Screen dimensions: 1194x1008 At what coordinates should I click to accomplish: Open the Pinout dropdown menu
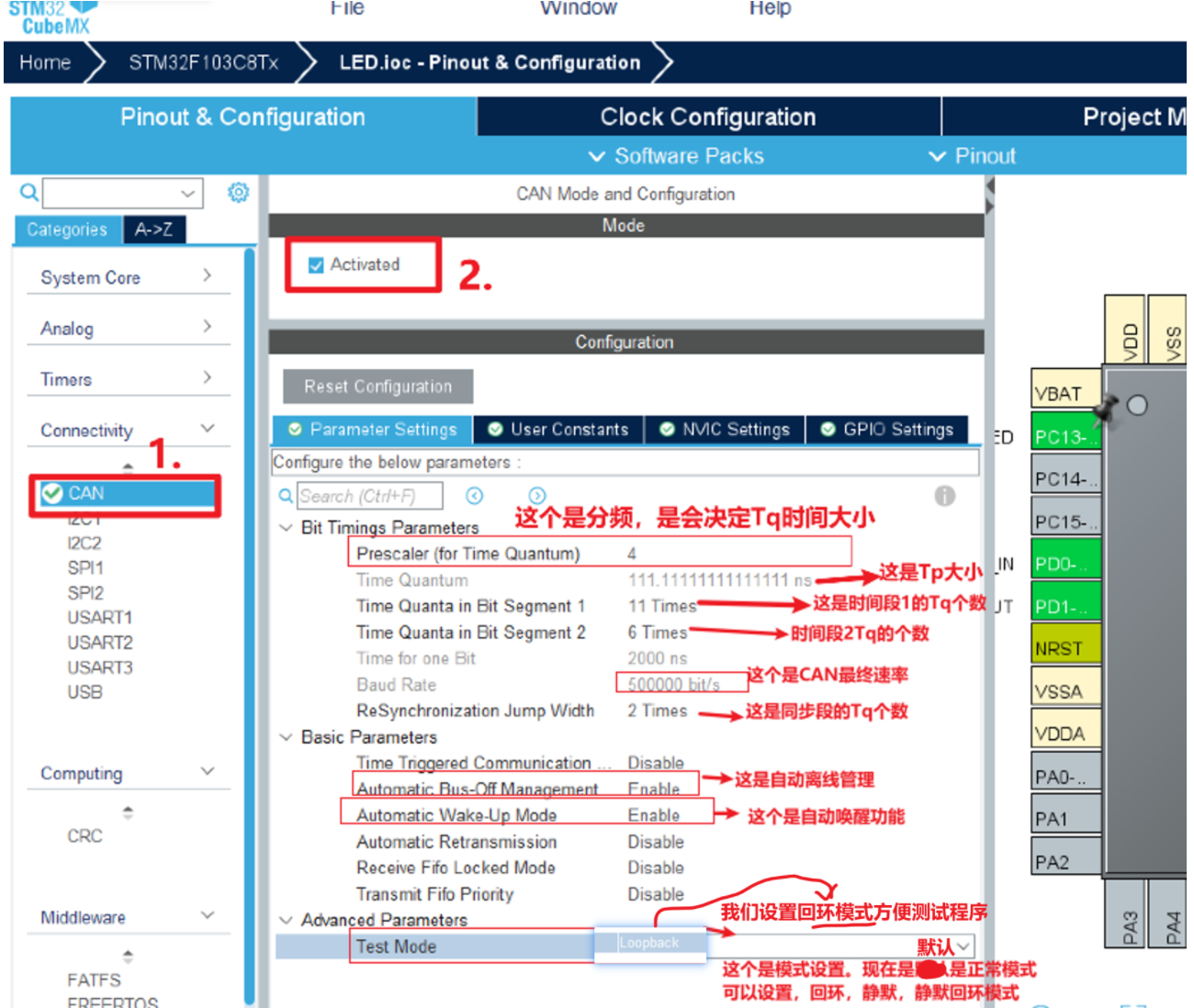(x=973, y=156)
